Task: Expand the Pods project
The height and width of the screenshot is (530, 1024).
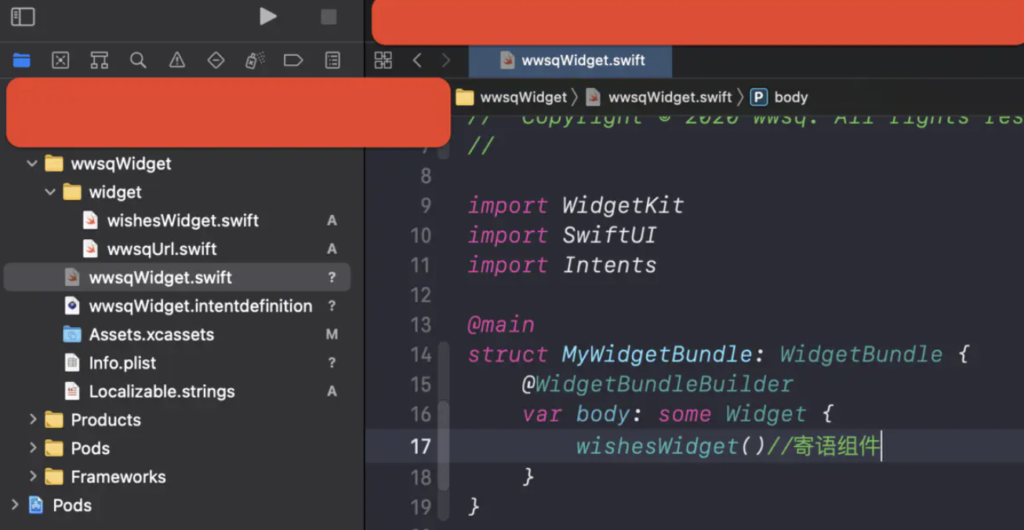Action: click(14, 505)
